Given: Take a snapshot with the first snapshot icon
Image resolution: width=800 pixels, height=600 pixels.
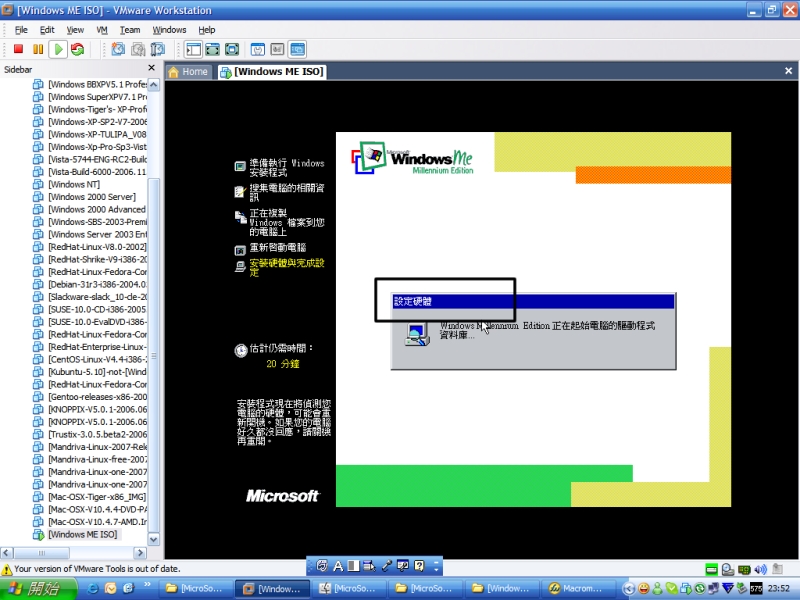Looking at the screenshot, I should pyautogui.click(x=118, y=49).
